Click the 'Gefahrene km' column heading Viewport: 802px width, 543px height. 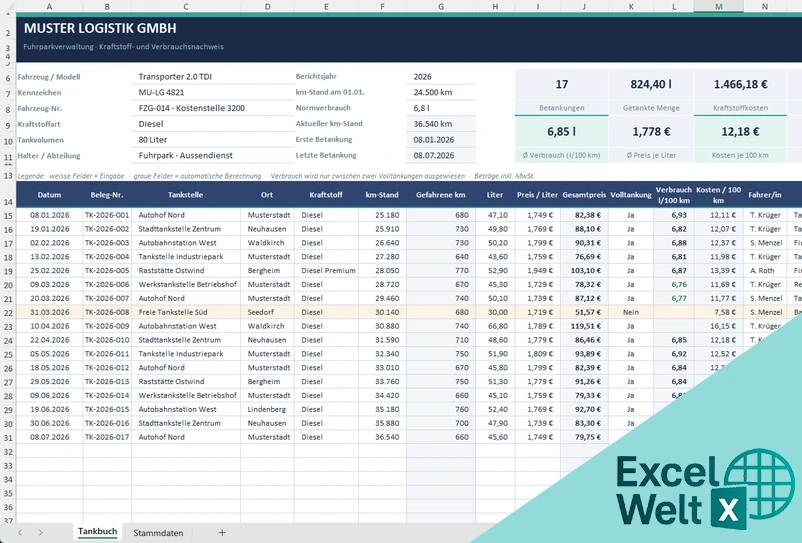[441, 195]
